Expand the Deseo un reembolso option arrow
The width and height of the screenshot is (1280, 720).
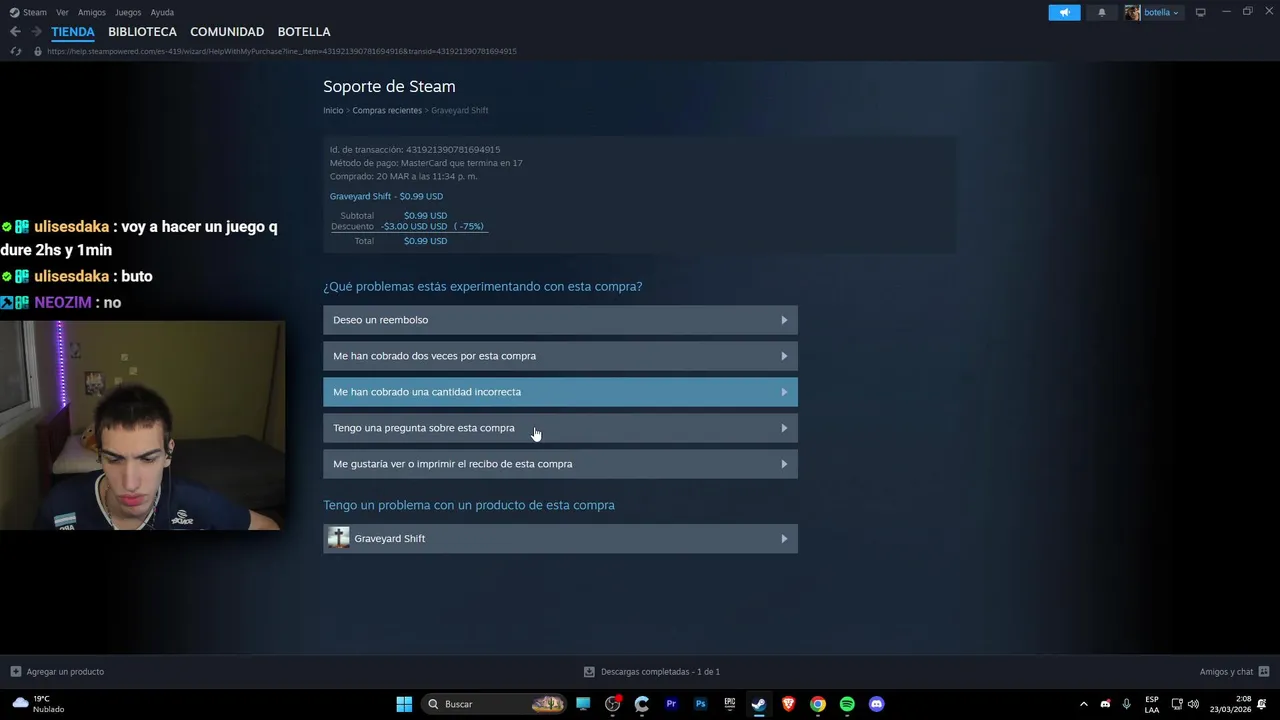click(x=784, y=320)
